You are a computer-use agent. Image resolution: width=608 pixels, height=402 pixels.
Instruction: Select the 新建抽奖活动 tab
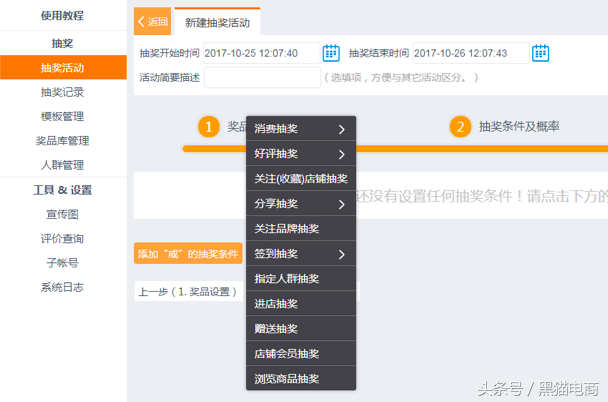tap(217, 22)
